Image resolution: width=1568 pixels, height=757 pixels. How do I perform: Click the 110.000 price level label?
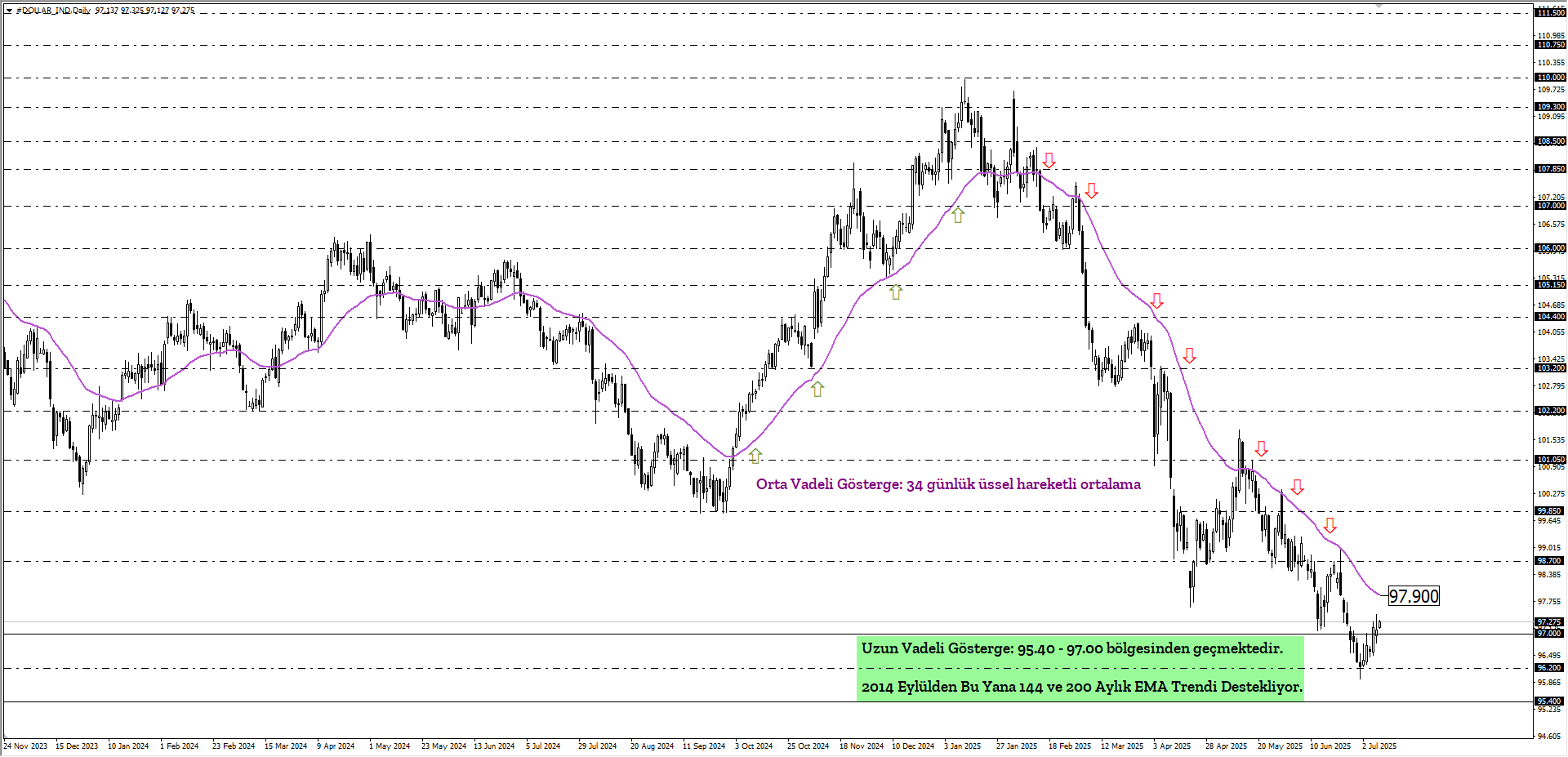1551,78
